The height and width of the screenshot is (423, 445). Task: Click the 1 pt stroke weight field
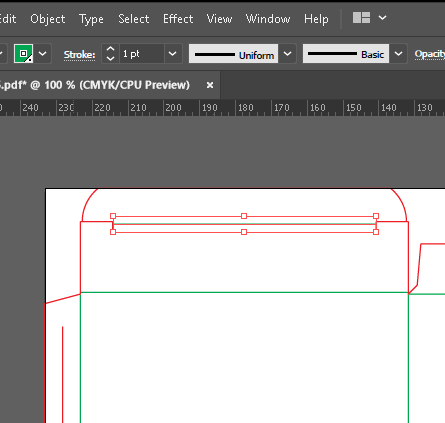tap(142, 54)
